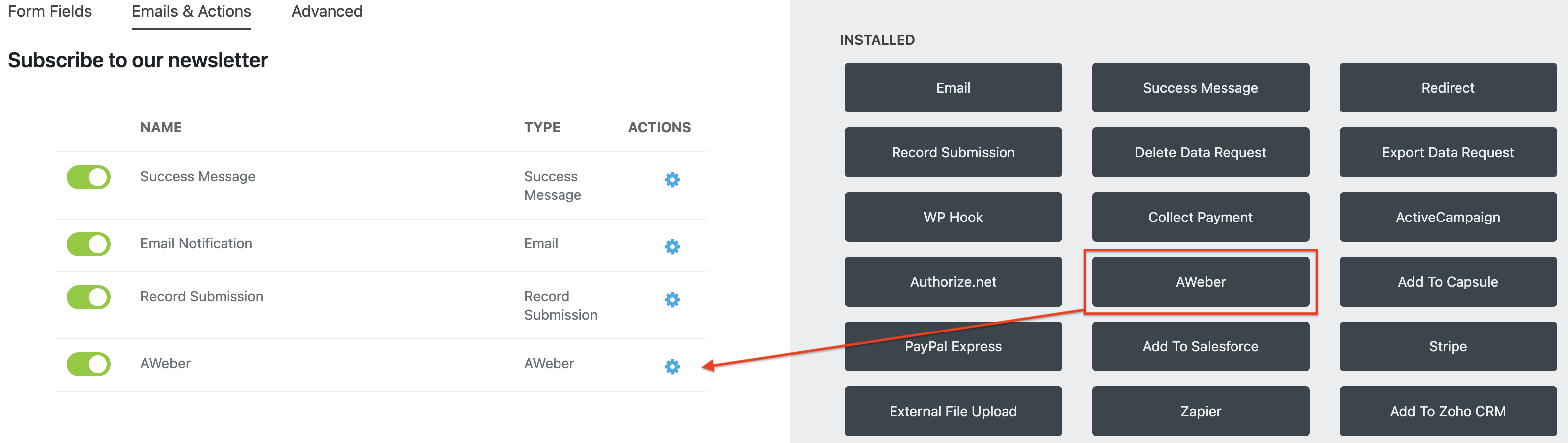Add the AWeber installed action
The image size is (1568, 443).
tap(1200, 282)
